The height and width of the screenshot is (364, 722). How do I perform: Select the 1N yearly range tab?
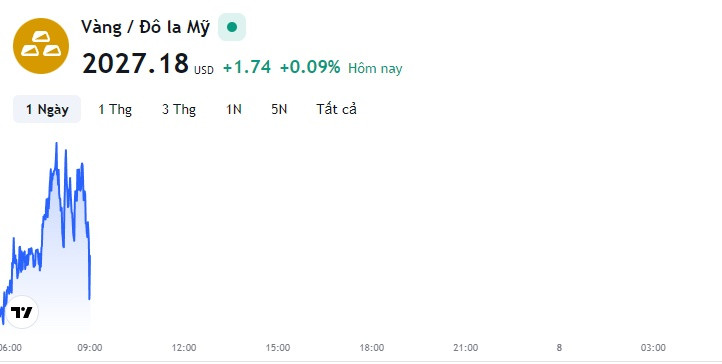click(x=233, y=110)
